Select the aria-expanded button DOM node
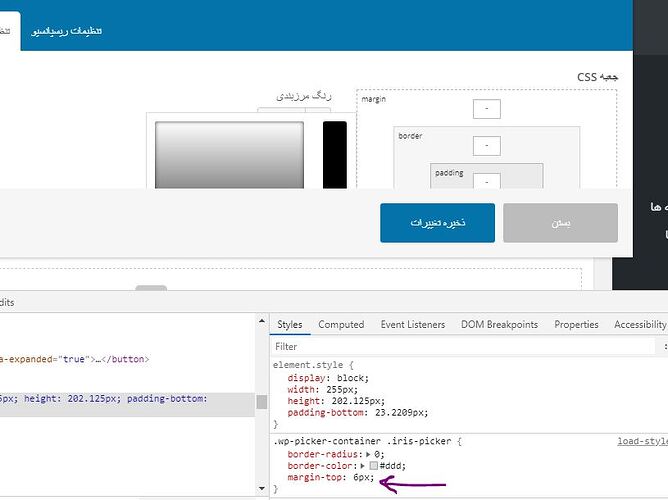Image resolution: width=668 pixels, height=500 pixels. [x=75, y=359]
